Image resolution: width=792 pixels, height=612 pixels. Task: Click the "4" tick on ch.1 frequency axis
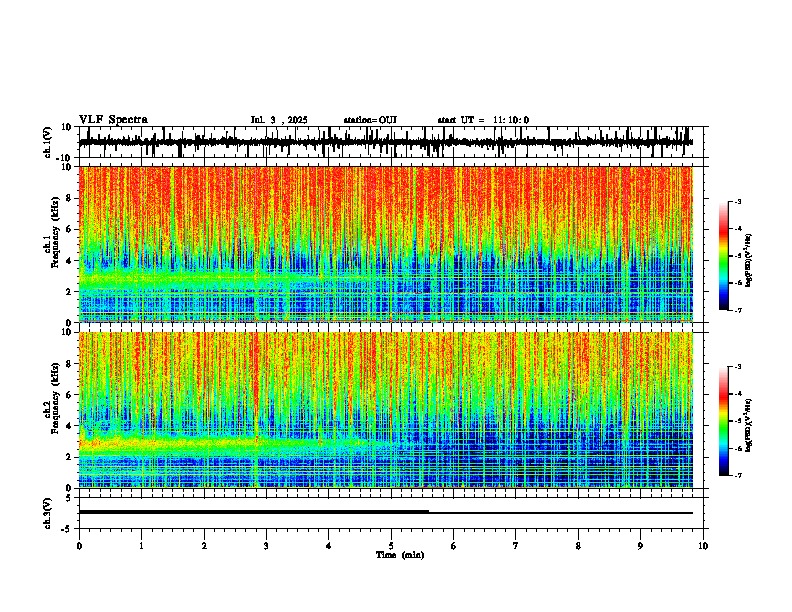(69, 261)
